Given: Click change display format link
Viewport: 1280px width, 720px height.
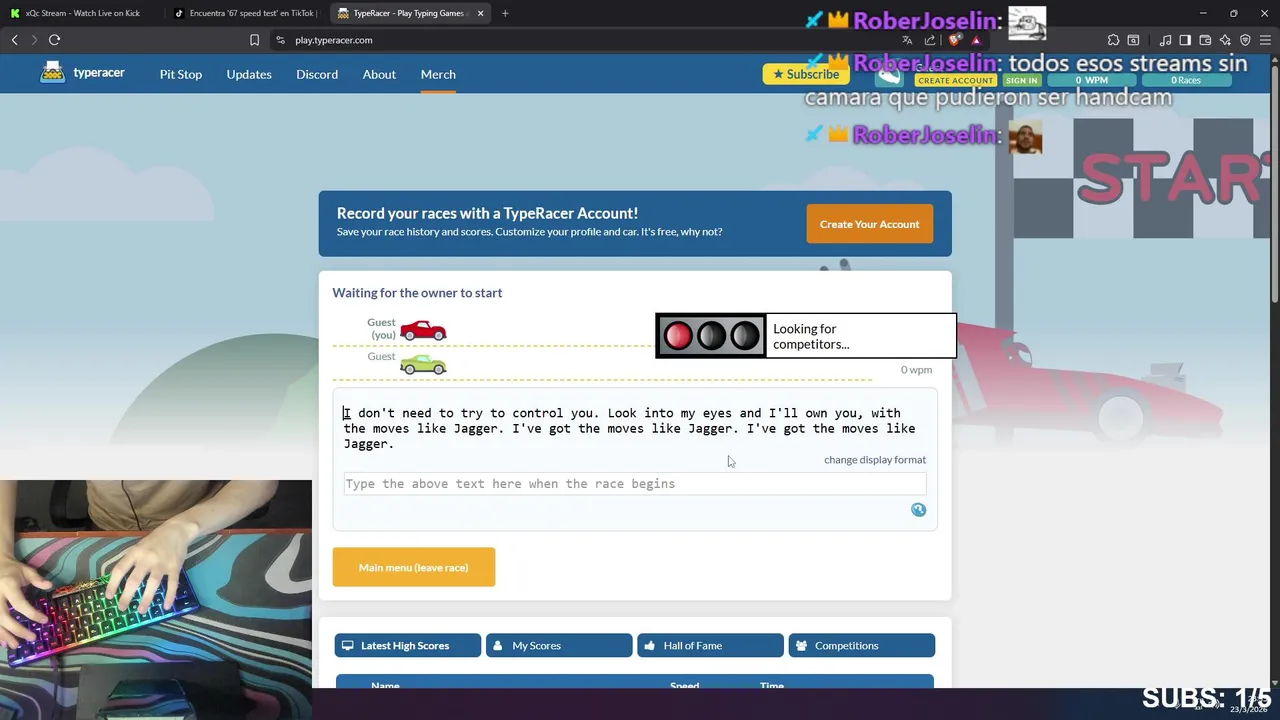Looking at the screenshot, I should tap(875, 459).
